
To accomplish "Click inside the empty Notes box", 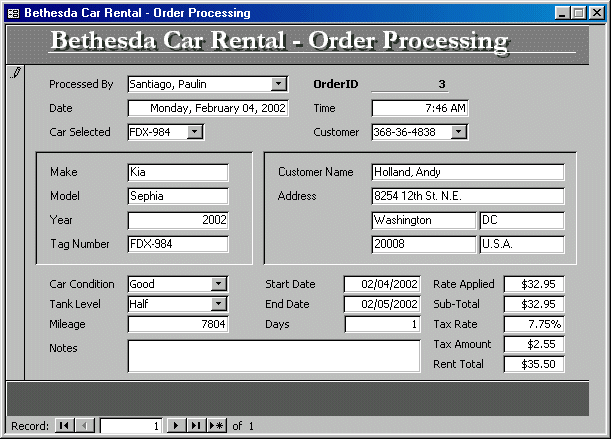I will pos(274,356).
